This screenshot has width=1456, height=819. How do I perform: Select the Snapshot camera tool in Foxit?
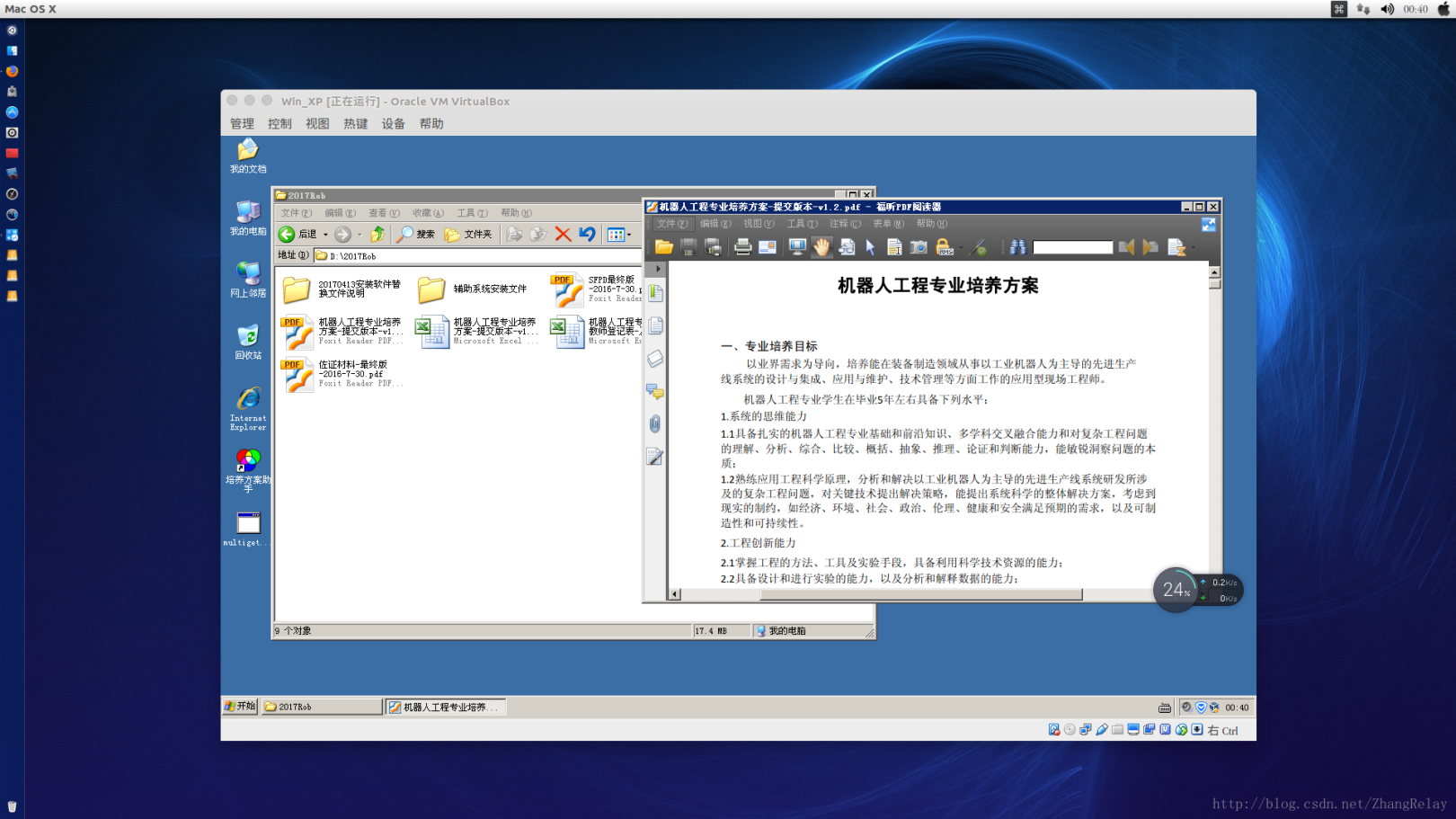pos(919,246)
